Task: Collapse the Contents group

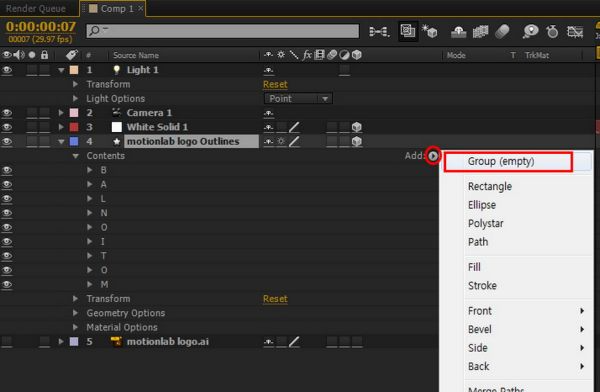Action: click(x=75, y=156)
